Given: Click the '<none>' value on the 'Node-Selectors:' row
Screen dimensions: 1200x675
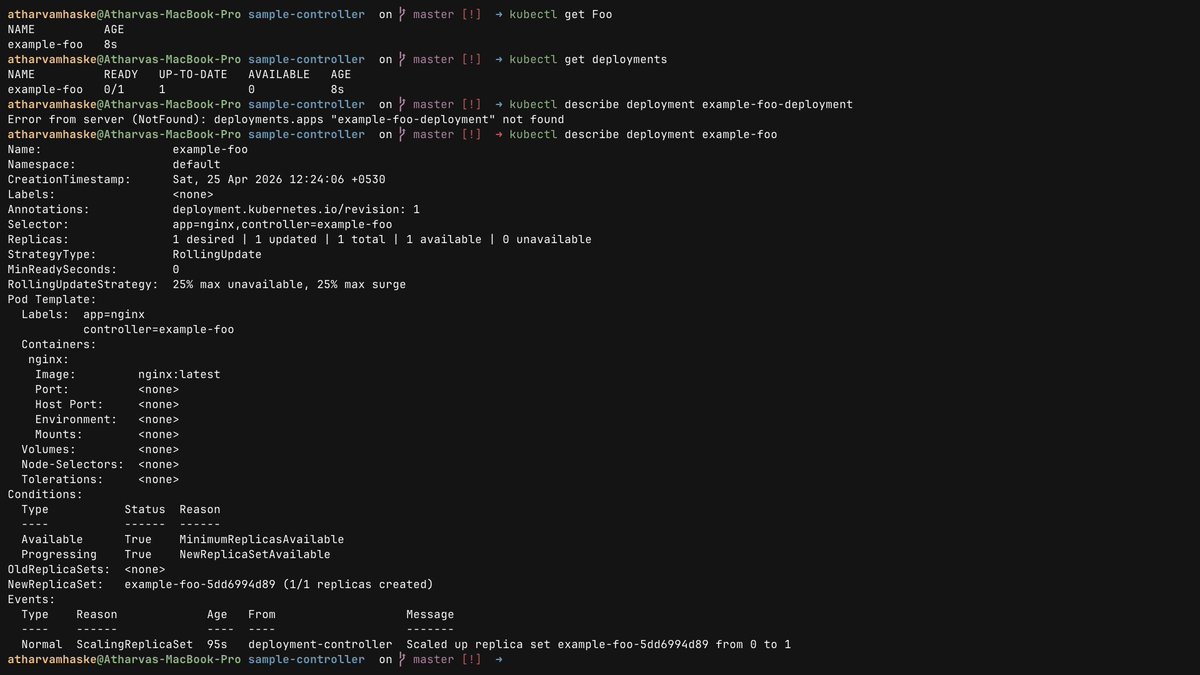Looking at the screenshot, I should [158, 465].
